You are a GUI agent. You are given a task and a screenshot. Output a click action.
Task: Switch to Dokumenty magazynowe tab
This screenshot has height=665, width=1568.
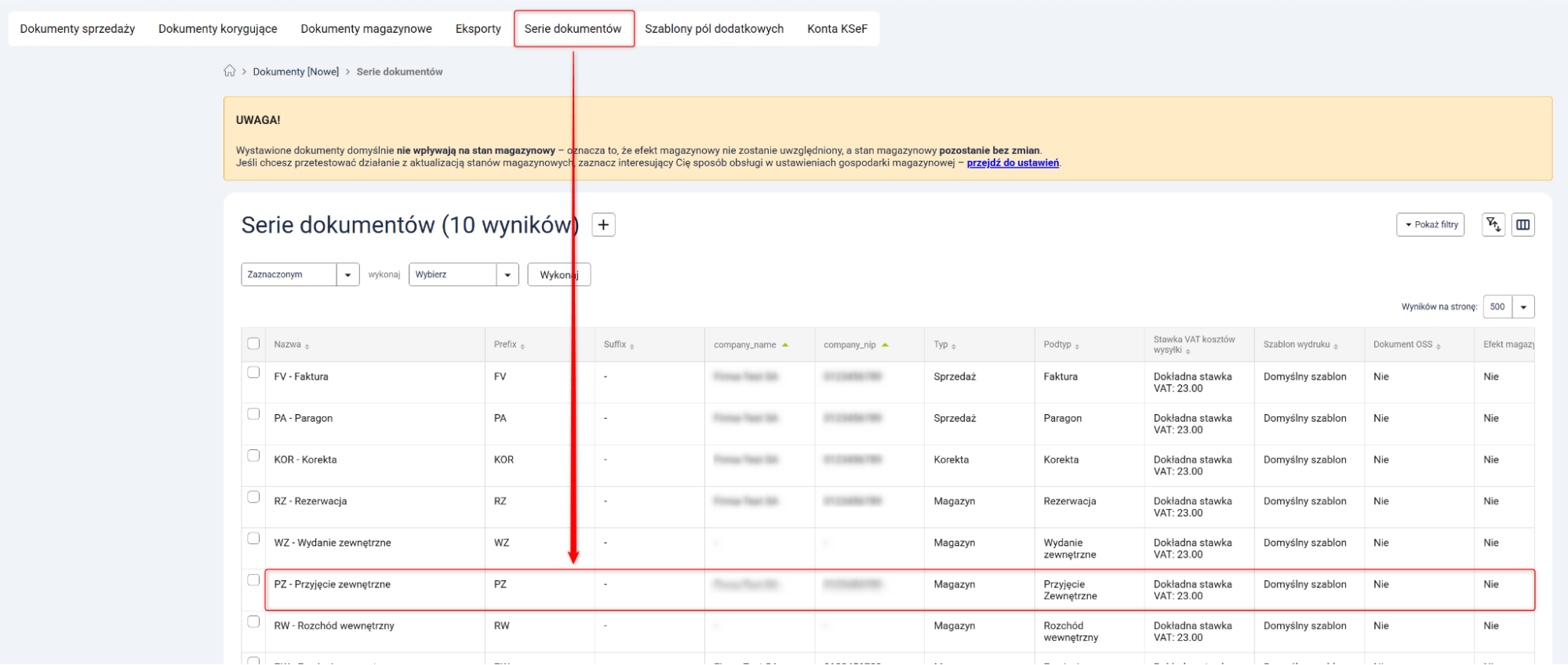[366, 29]
